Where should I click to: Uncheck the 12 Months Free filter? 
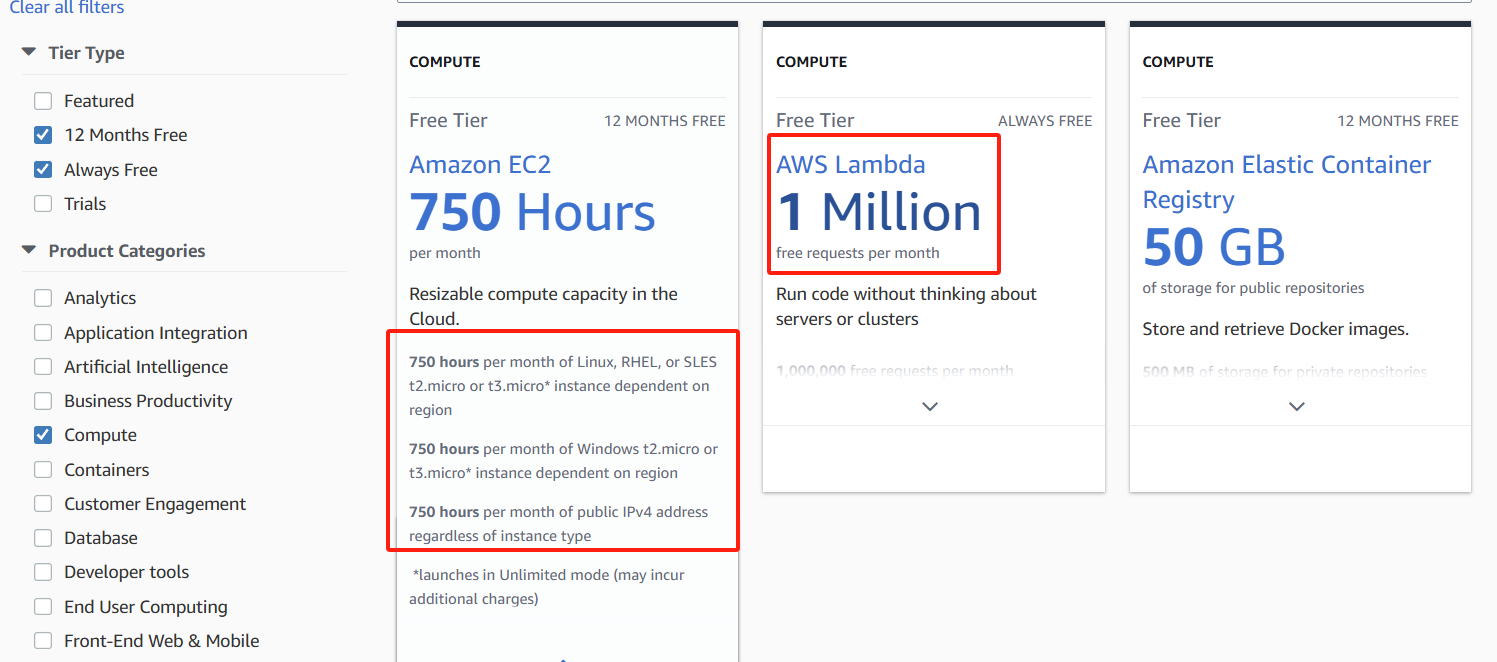[43, 135]
